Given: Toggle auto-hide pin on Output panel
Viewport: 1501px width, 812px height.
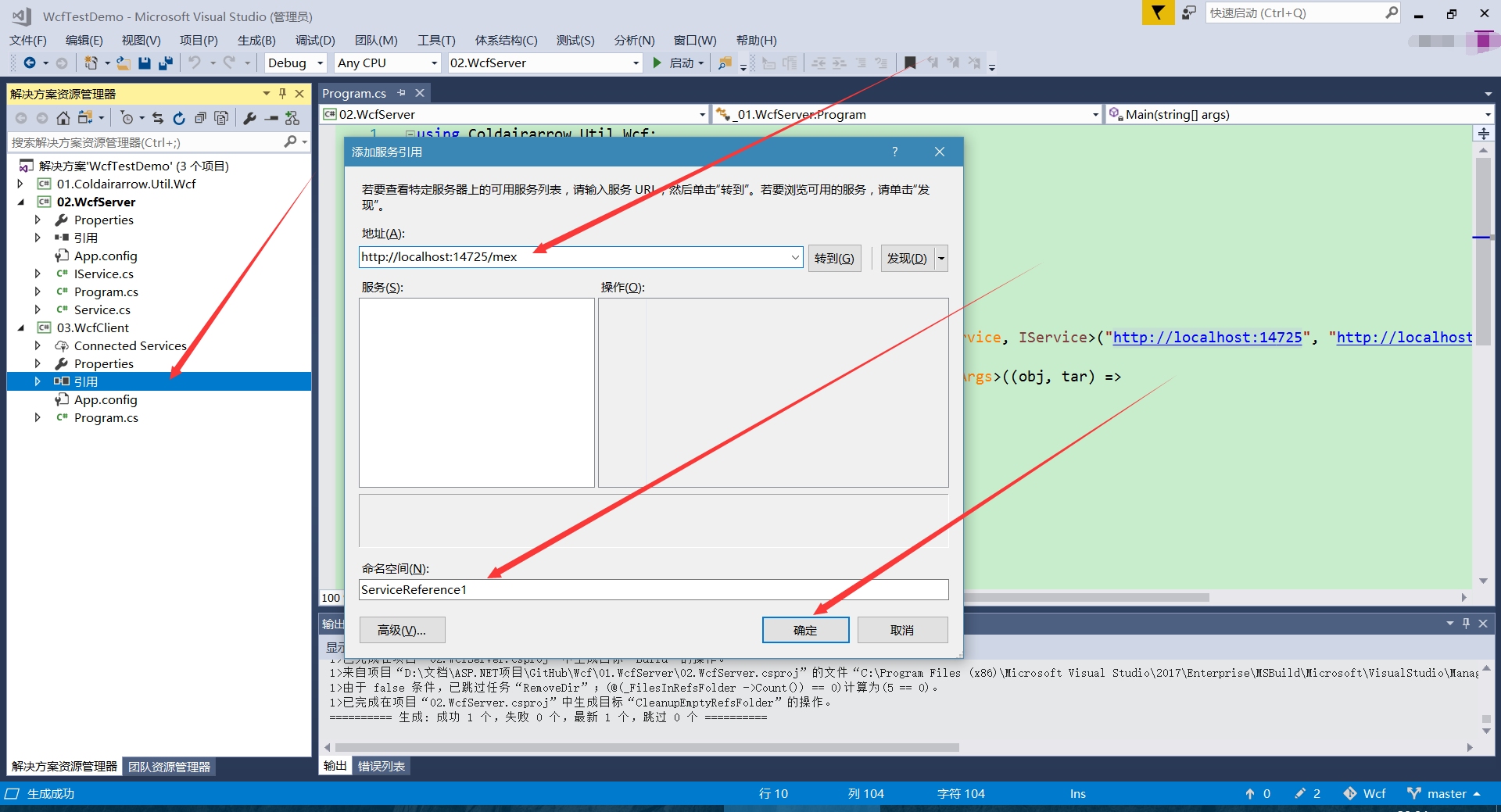Looking at the screenshot, I should point(1466,623).
